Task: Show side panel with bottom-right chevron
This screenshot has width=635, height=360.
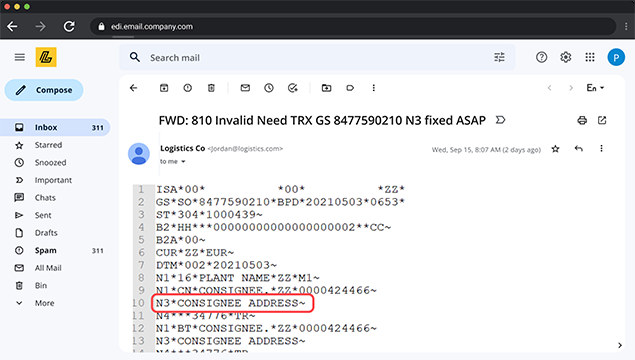Action: pos(620,345)
